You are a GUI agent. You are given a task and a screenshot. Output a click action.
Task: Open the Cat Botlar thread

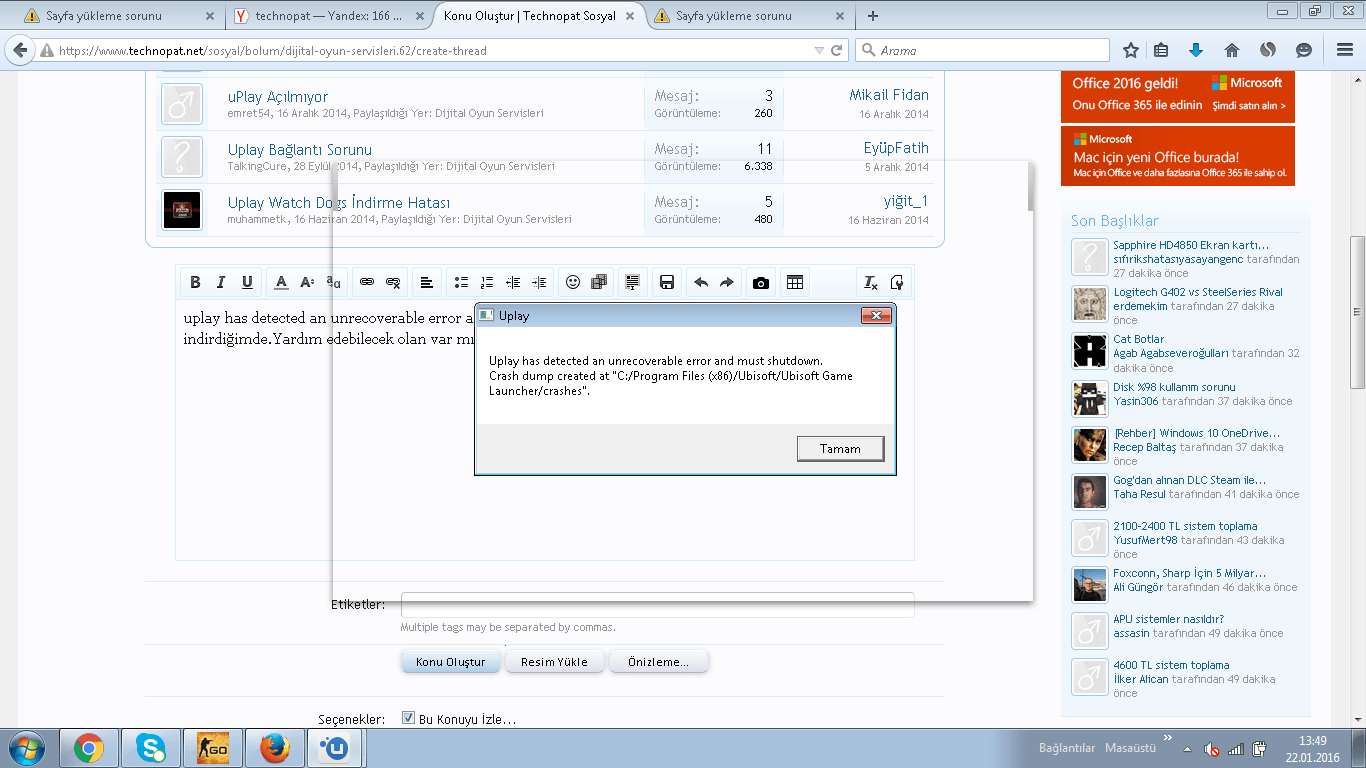(1139, 339)
